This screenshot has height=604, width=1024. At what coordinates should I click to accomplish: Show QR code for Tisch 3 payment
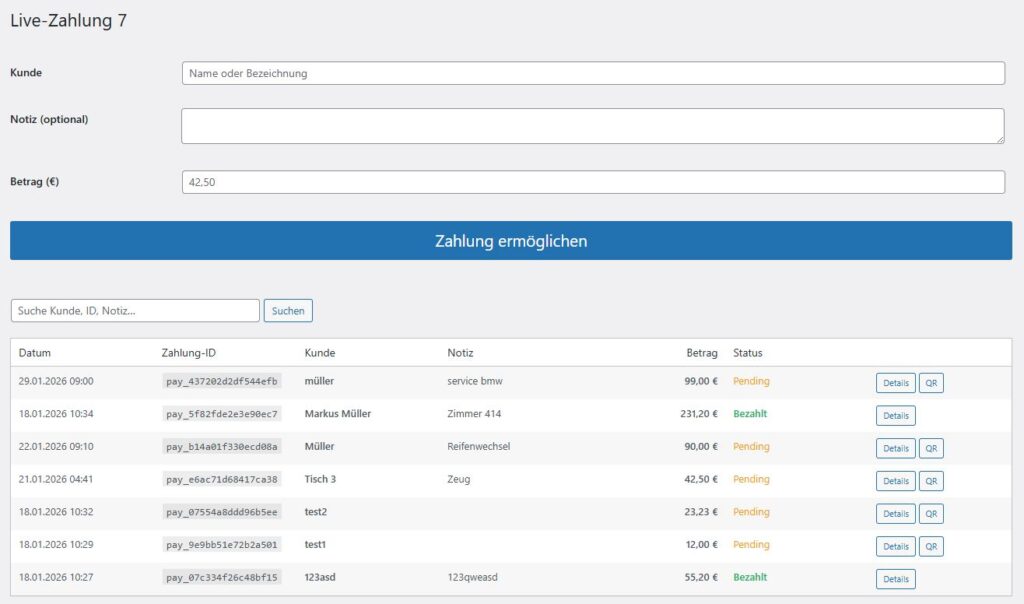tap(931, 481)
